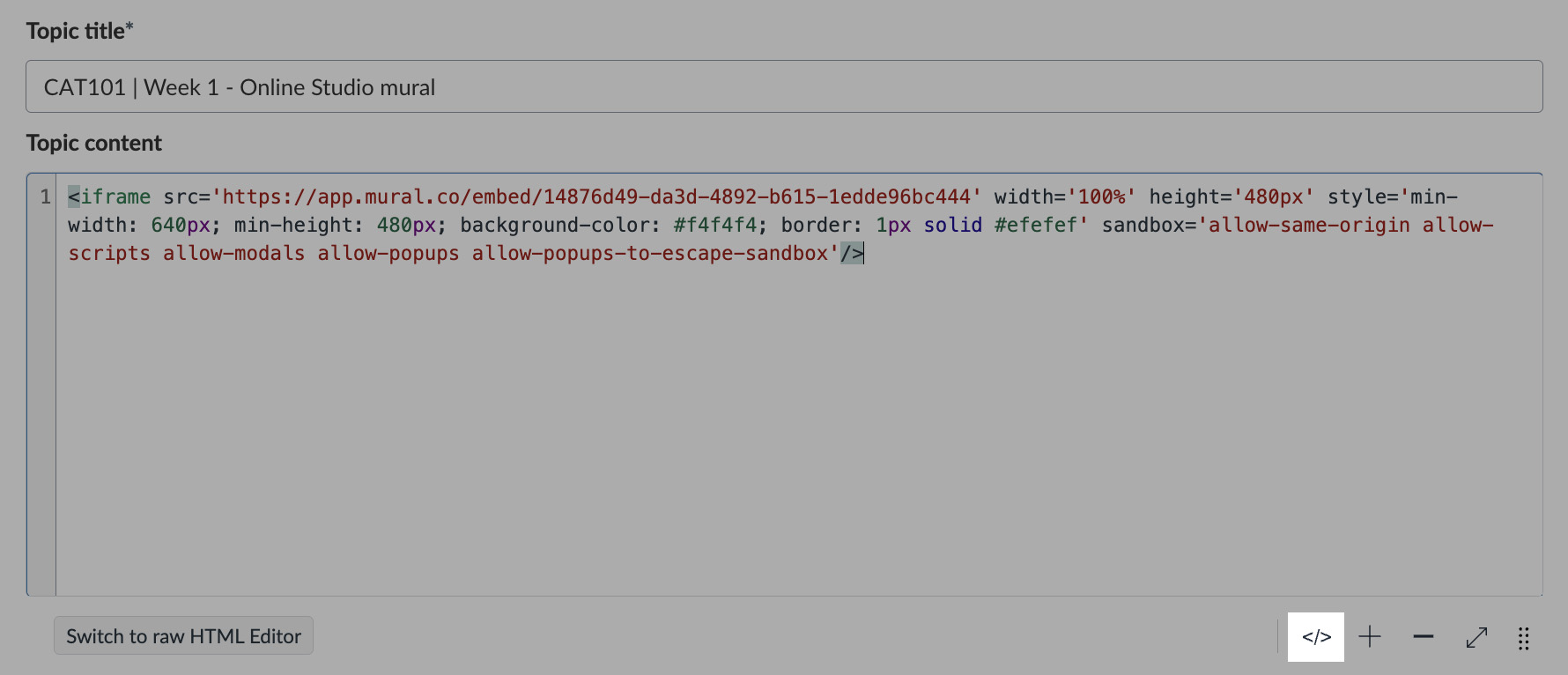
Task: Click the 'iframe' tag name in the code
Action: tap(115, 197)
